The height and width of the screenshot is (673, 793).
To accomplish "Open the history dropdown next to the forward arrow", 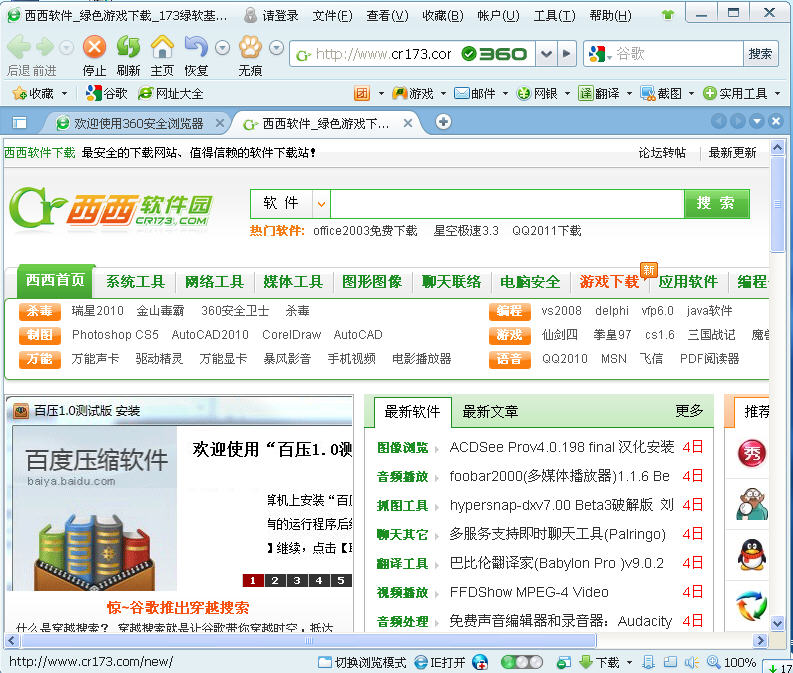I will (66, 48).
